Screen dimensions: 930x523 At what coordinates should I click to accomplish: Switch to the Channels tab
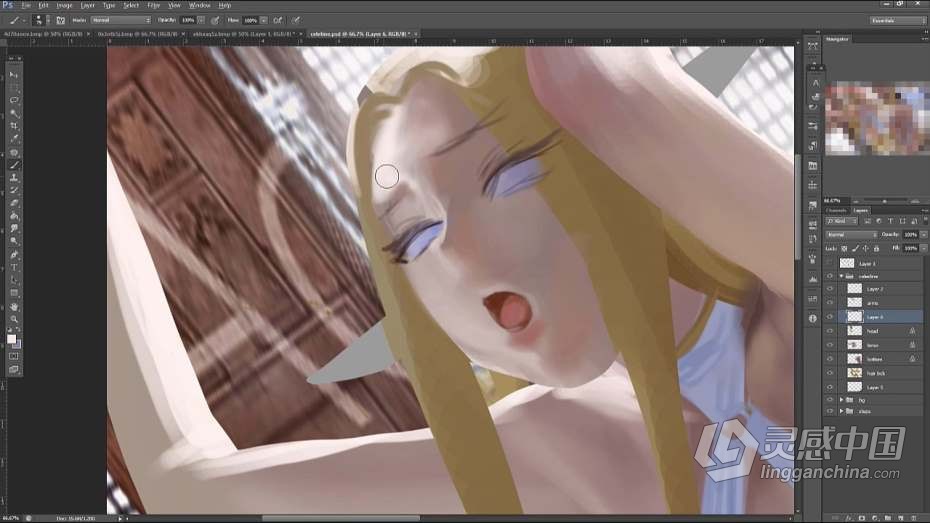[x=837, y=211]
